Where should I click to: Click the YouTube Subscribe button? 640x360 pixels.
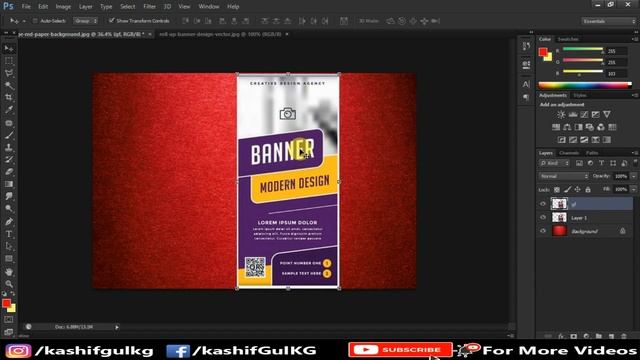[400, 350]
